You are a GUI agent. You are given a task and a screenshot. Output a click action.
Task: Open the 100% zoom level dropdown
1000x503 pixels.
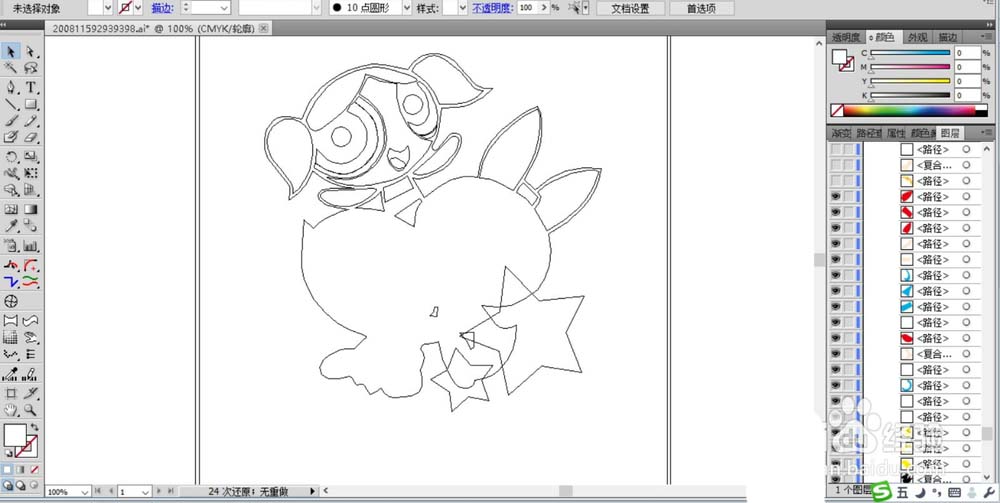click(x=85, y=492)
